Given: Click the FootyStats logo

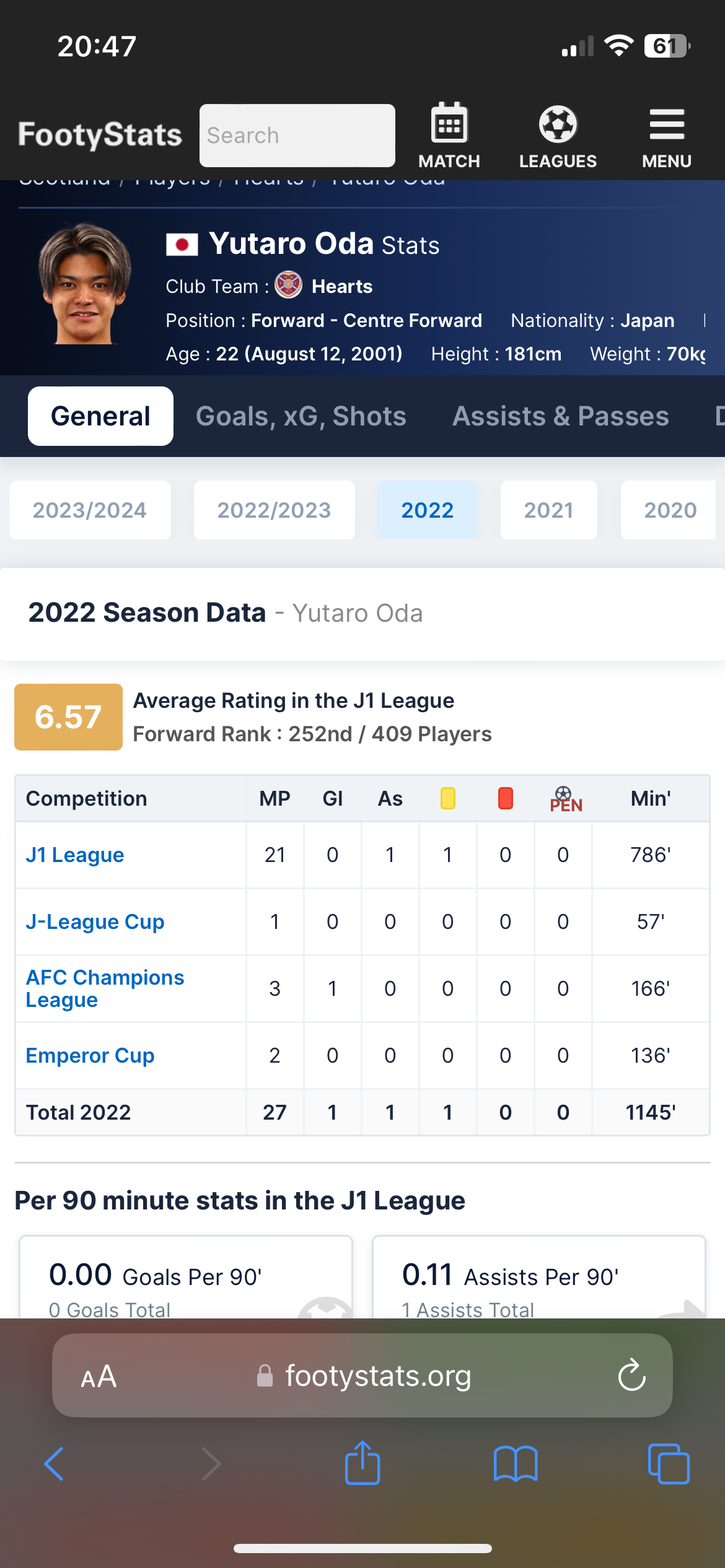Looking at the screenshot, I should (100, 135).
